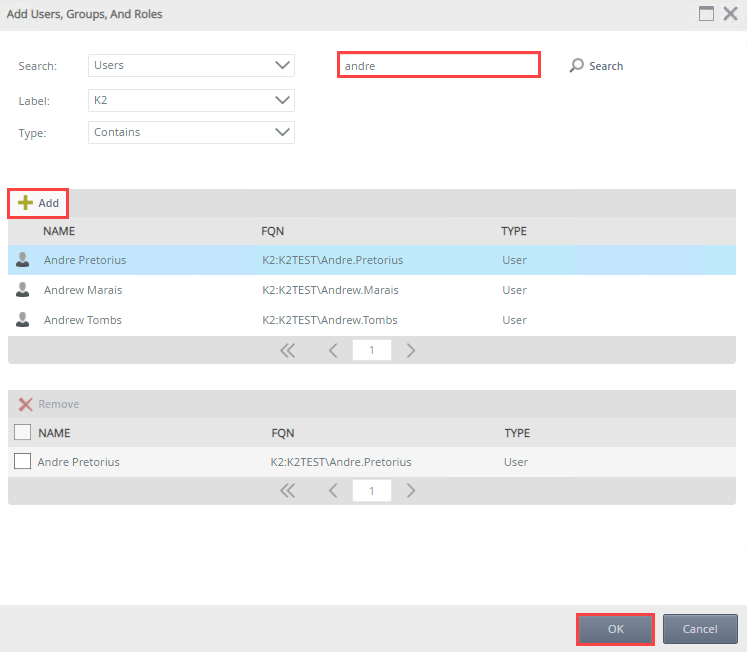Select the Andrew Tombs FQN row
Screen dimensions: 747x652
330,320
